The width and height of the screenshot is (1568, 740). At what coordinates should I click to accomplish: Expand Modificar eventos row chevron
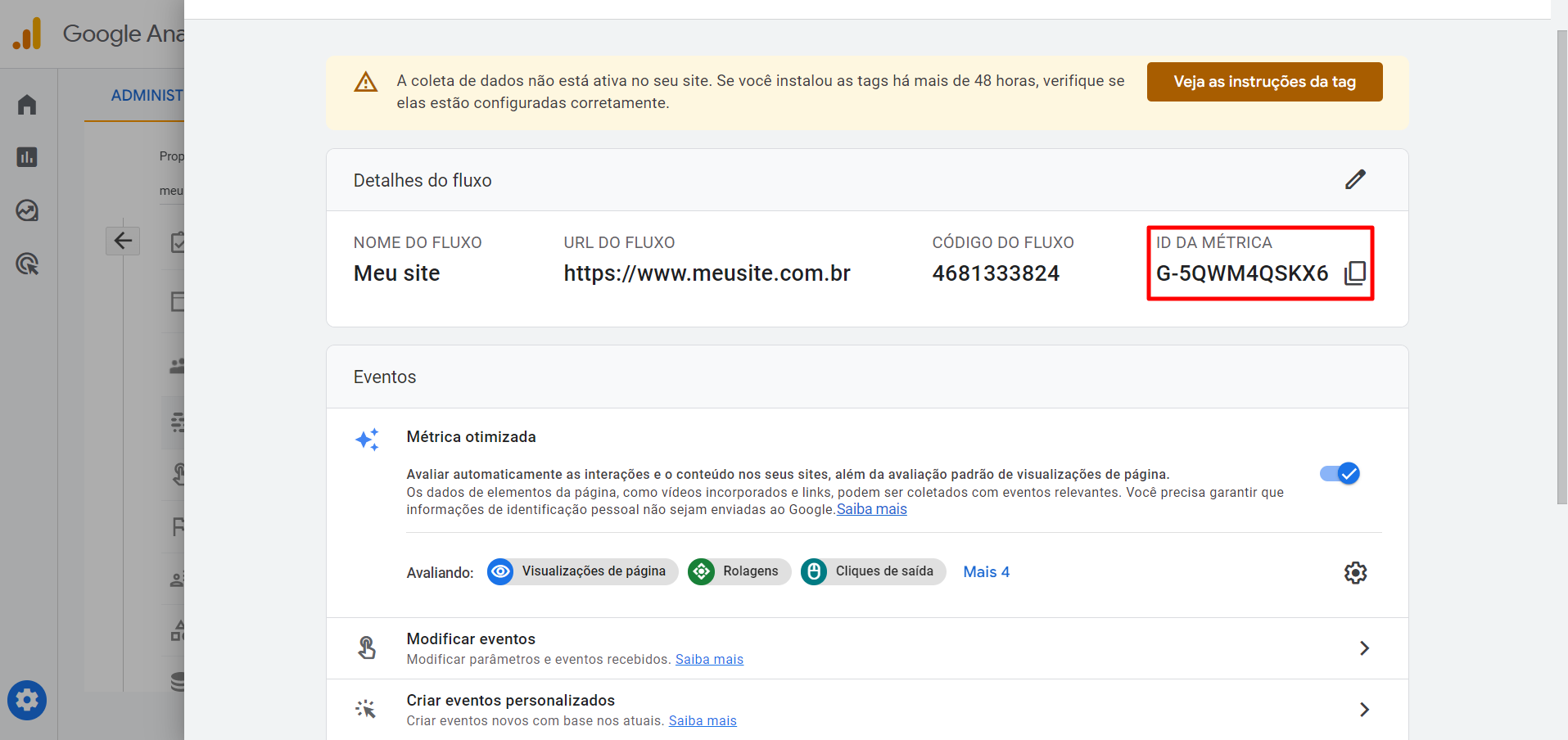point(1364,648)
